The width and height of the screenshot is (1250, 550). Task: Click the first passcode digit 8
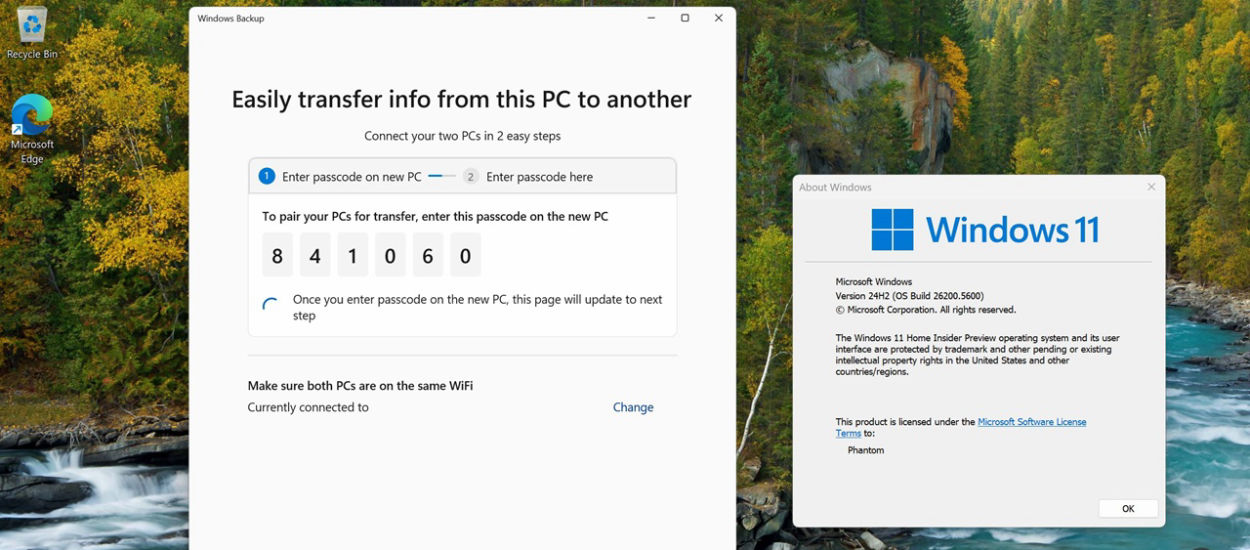(277, 255)
